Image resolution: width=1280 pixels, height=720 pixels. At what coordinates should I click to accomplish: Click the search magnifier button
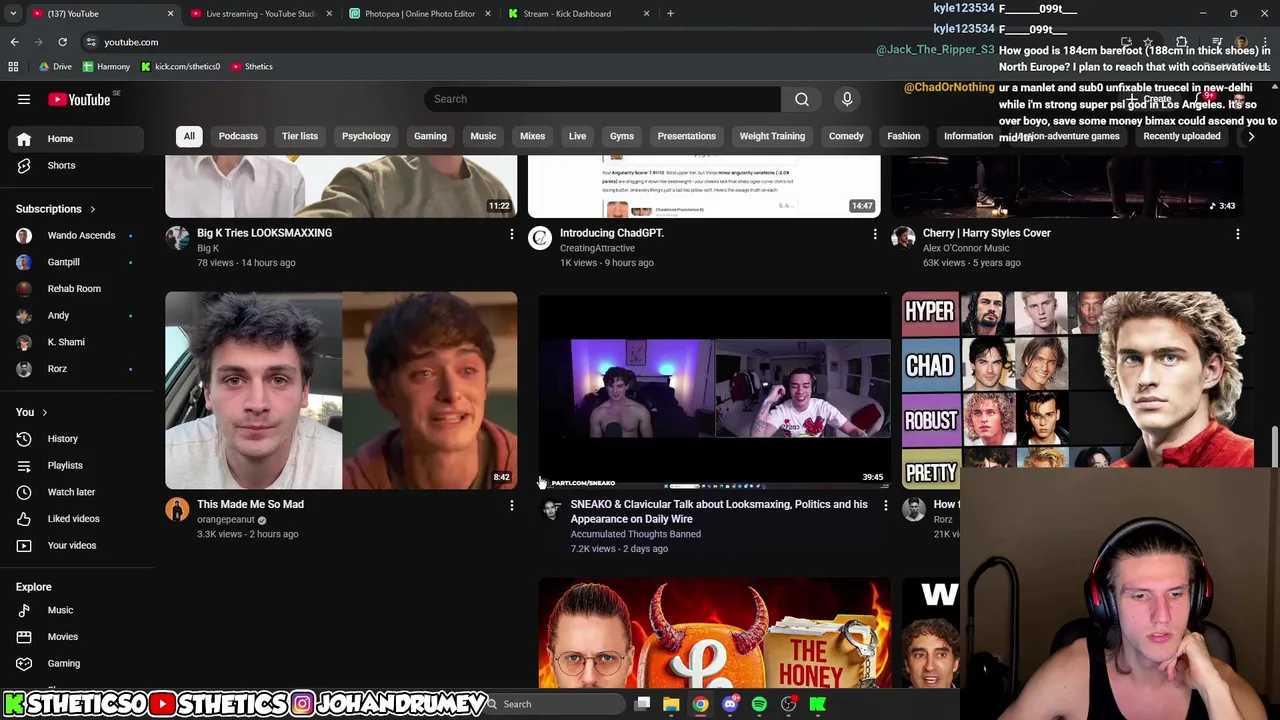(x=801, y=99)
